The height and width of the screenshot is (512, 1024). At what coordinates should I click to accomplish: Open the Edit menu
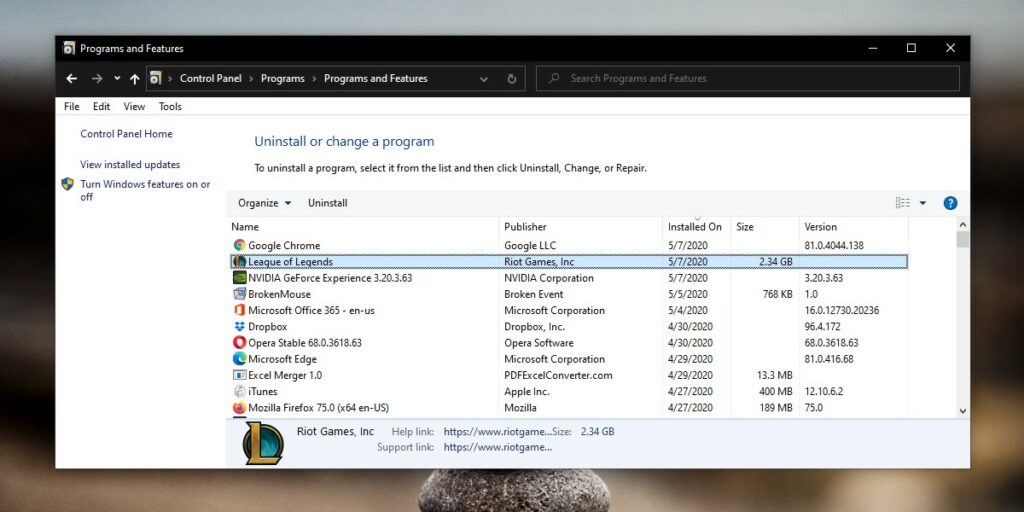pos(101,106)
